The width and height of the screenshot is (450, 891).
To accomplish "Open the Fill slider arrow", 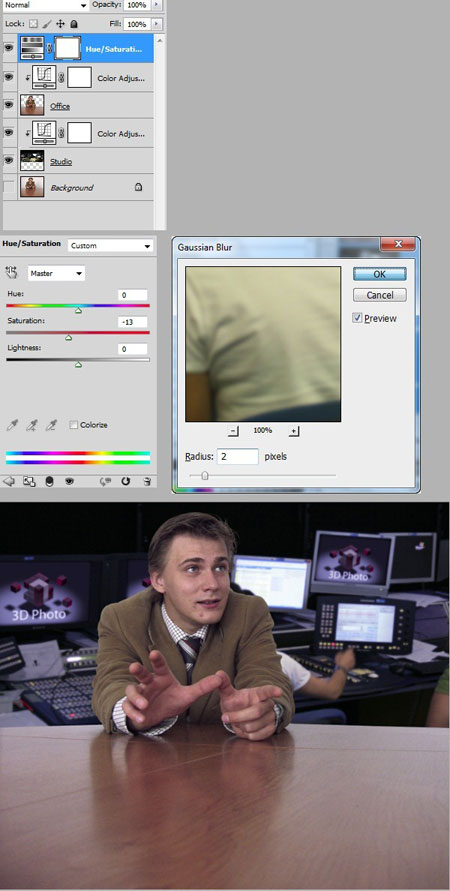I will coord(157,24).
